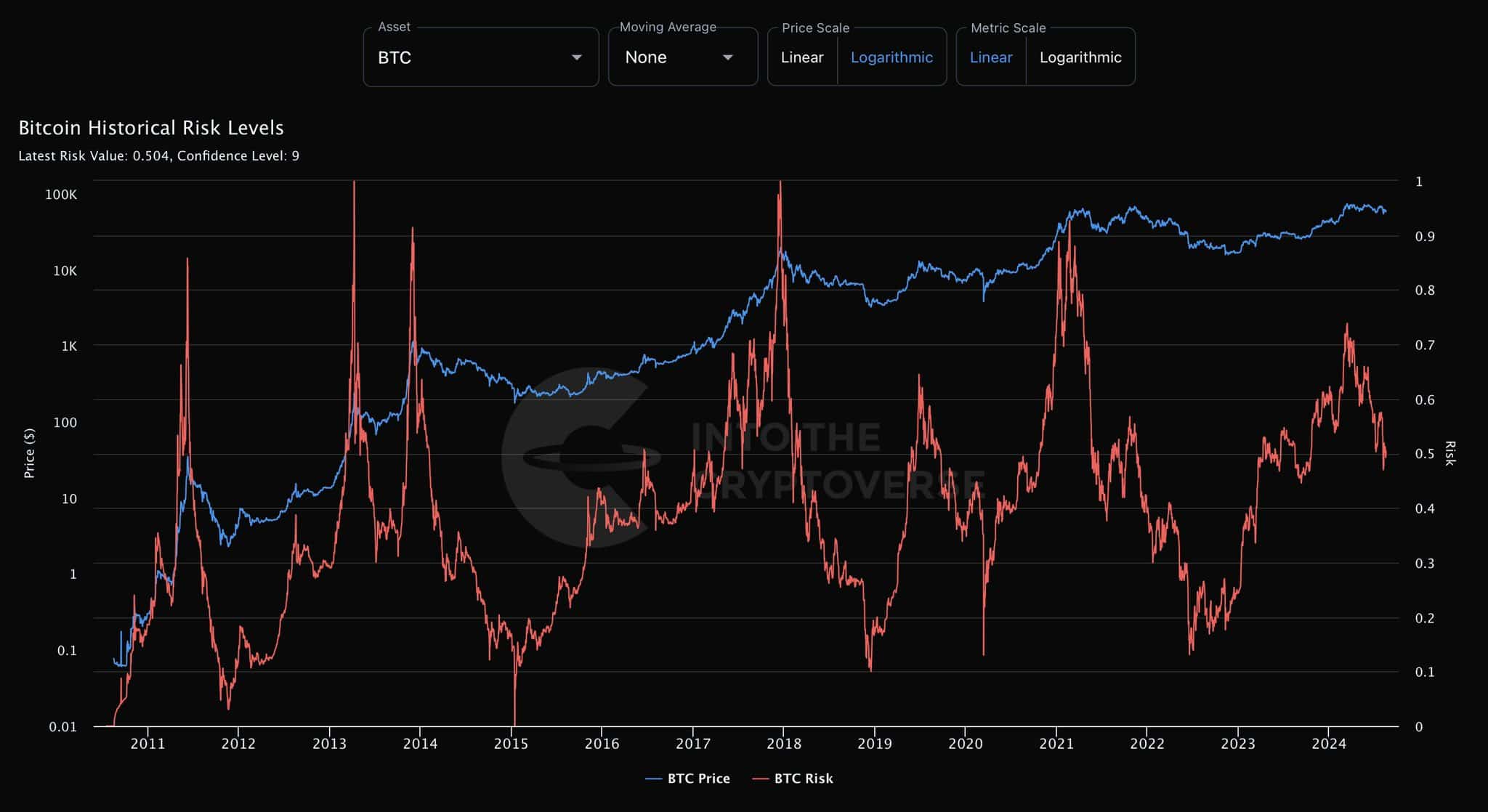Click the 2015 x-axis label
This screenshot has height=812, width=1488.
(x=511, y=744)
